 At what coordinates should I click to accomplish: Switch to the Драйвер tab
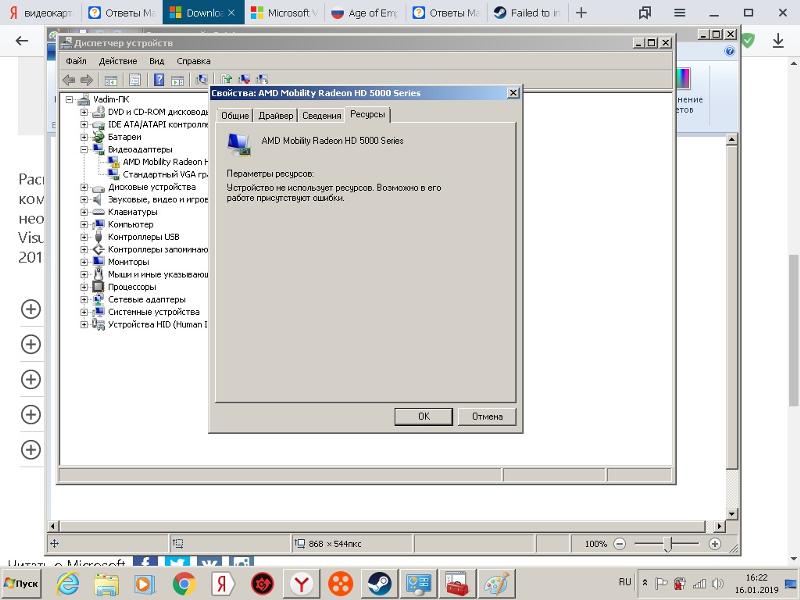pyautogui.click(x=276, y=116)
